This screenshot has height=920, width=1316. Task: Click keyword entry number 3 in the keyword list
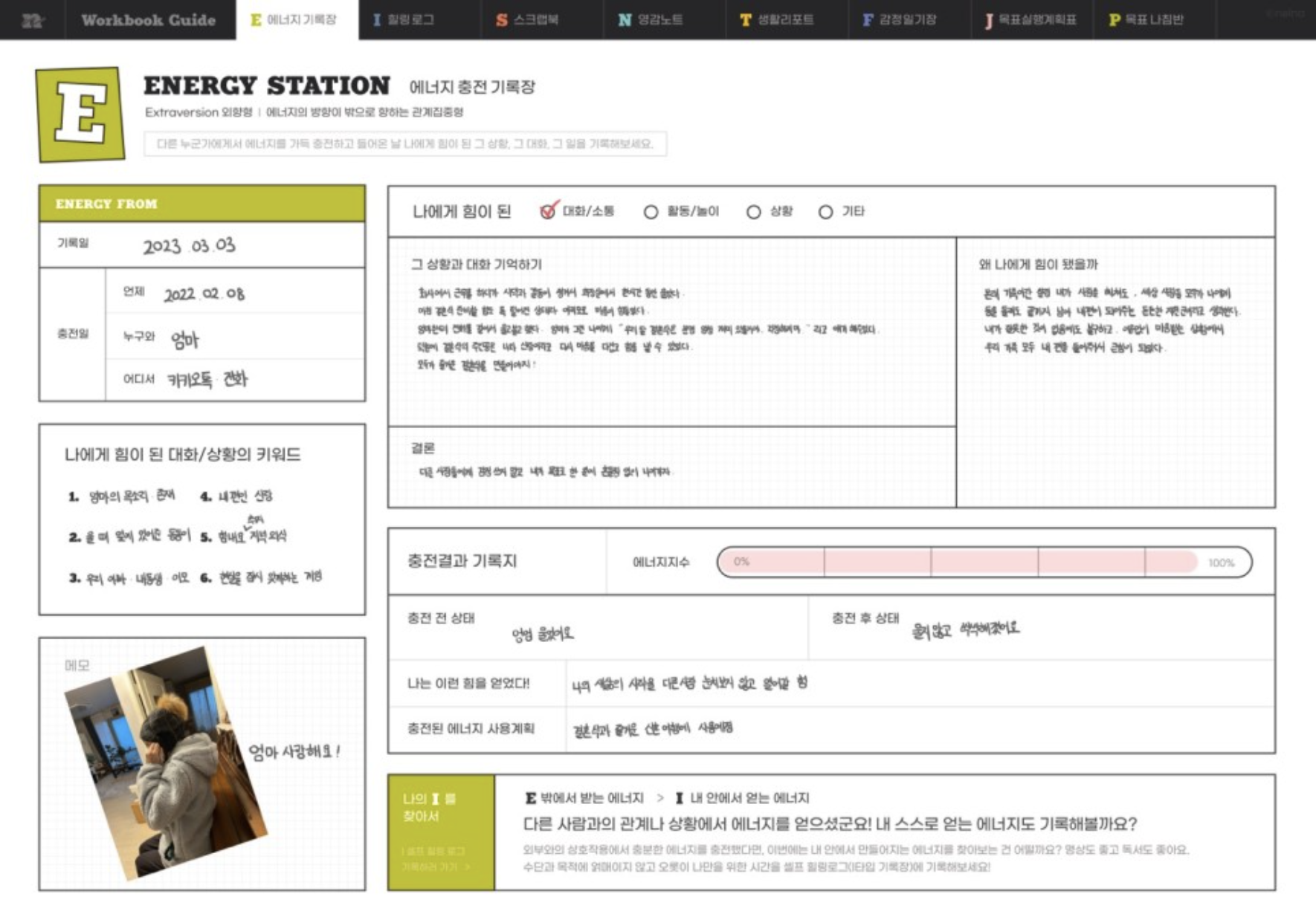coord(129,577)
